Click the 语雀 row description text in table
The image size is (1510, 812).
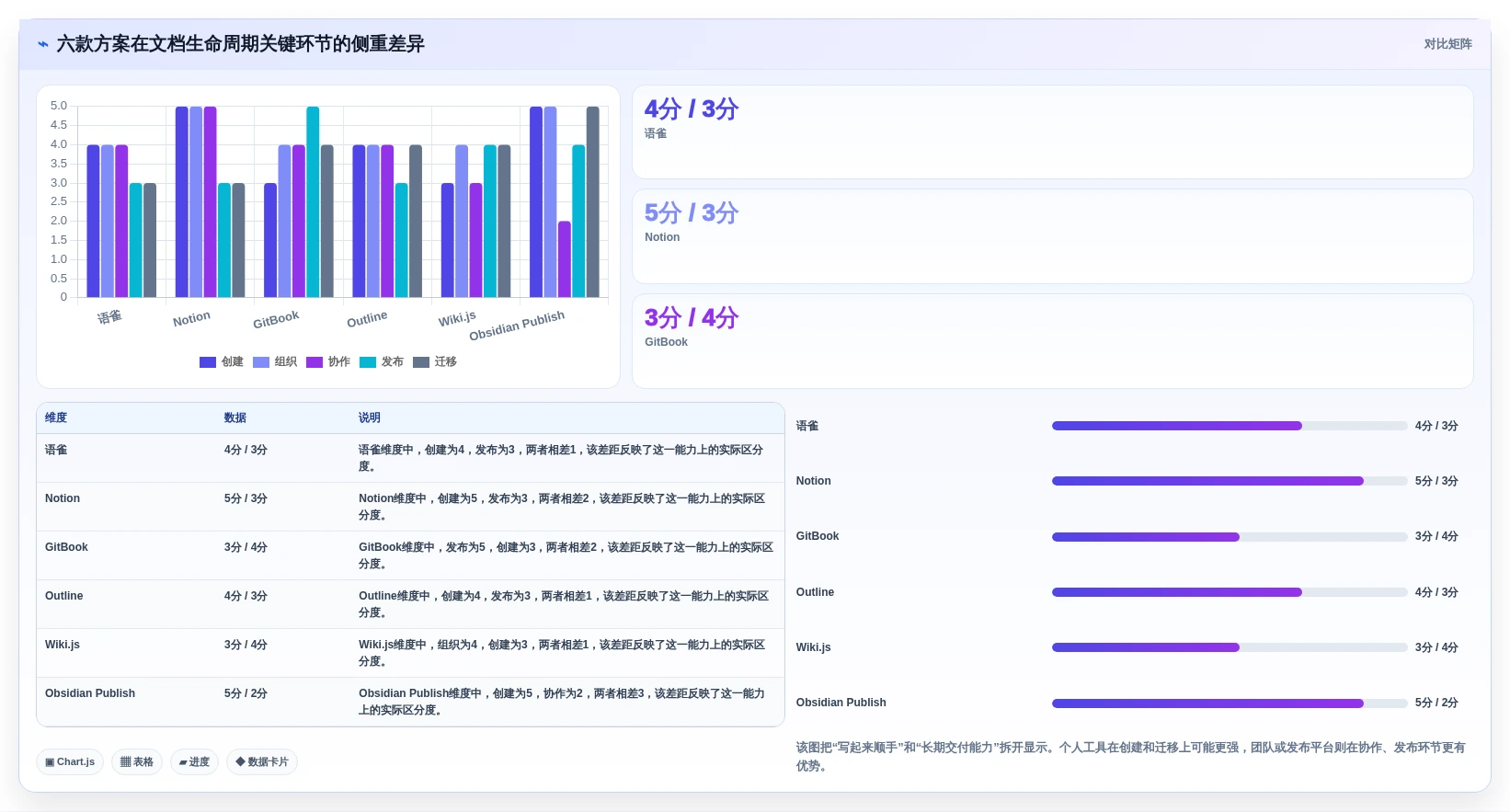pos(561,458)
